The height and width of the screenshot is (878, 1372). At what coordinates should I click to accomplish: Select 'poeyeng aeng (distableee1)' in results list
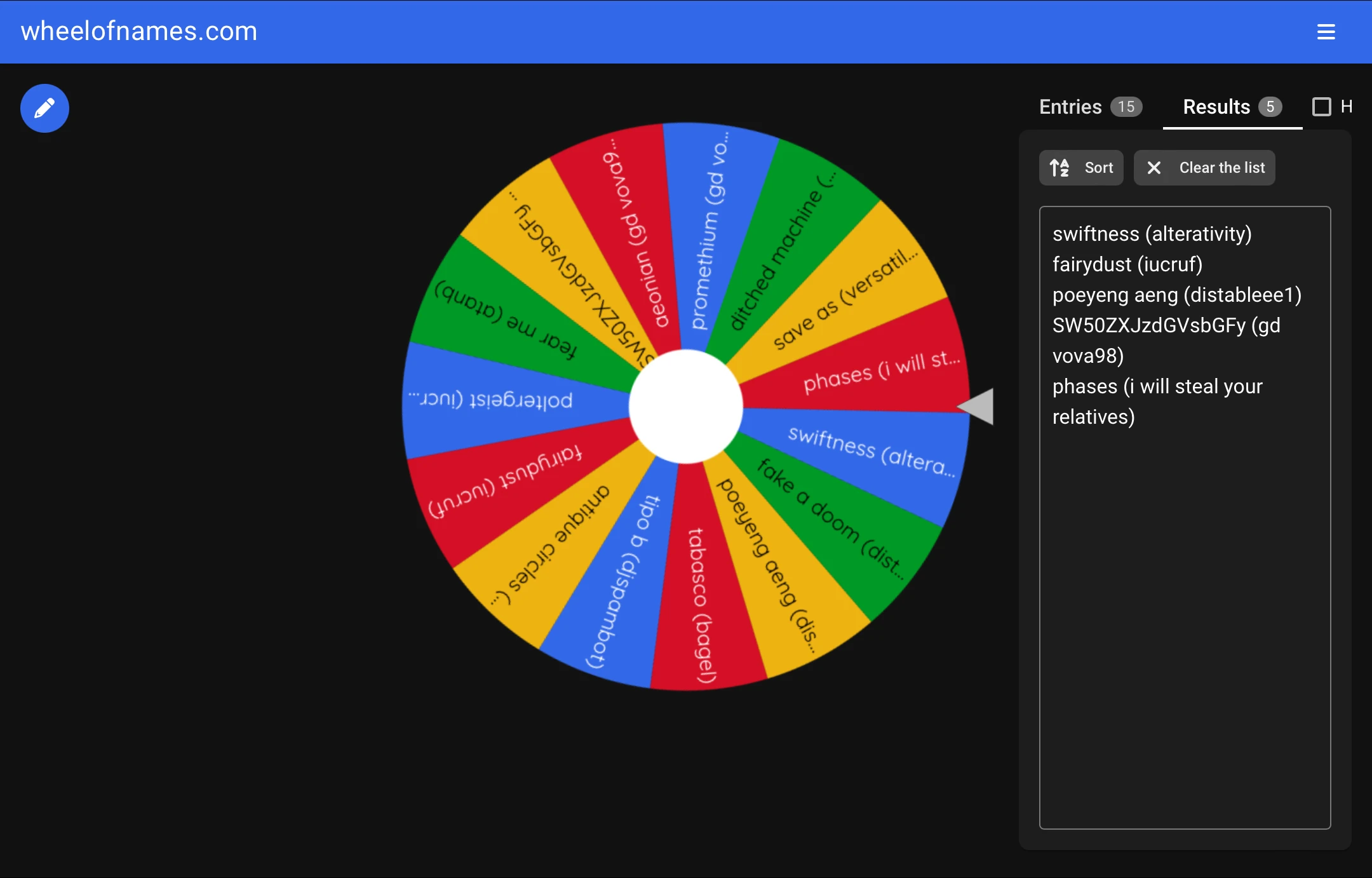(1176, 295)
